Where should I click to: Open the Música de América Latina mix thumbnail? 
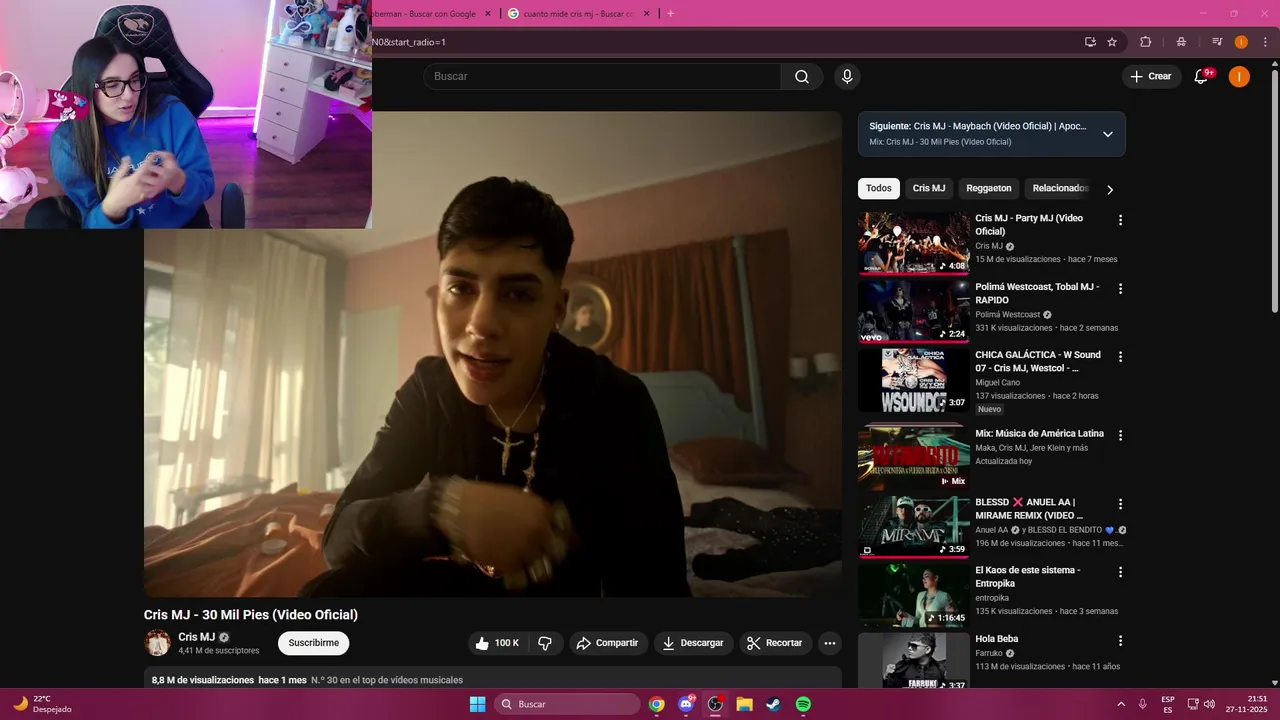pyautogui.click(x=914, y=458)
